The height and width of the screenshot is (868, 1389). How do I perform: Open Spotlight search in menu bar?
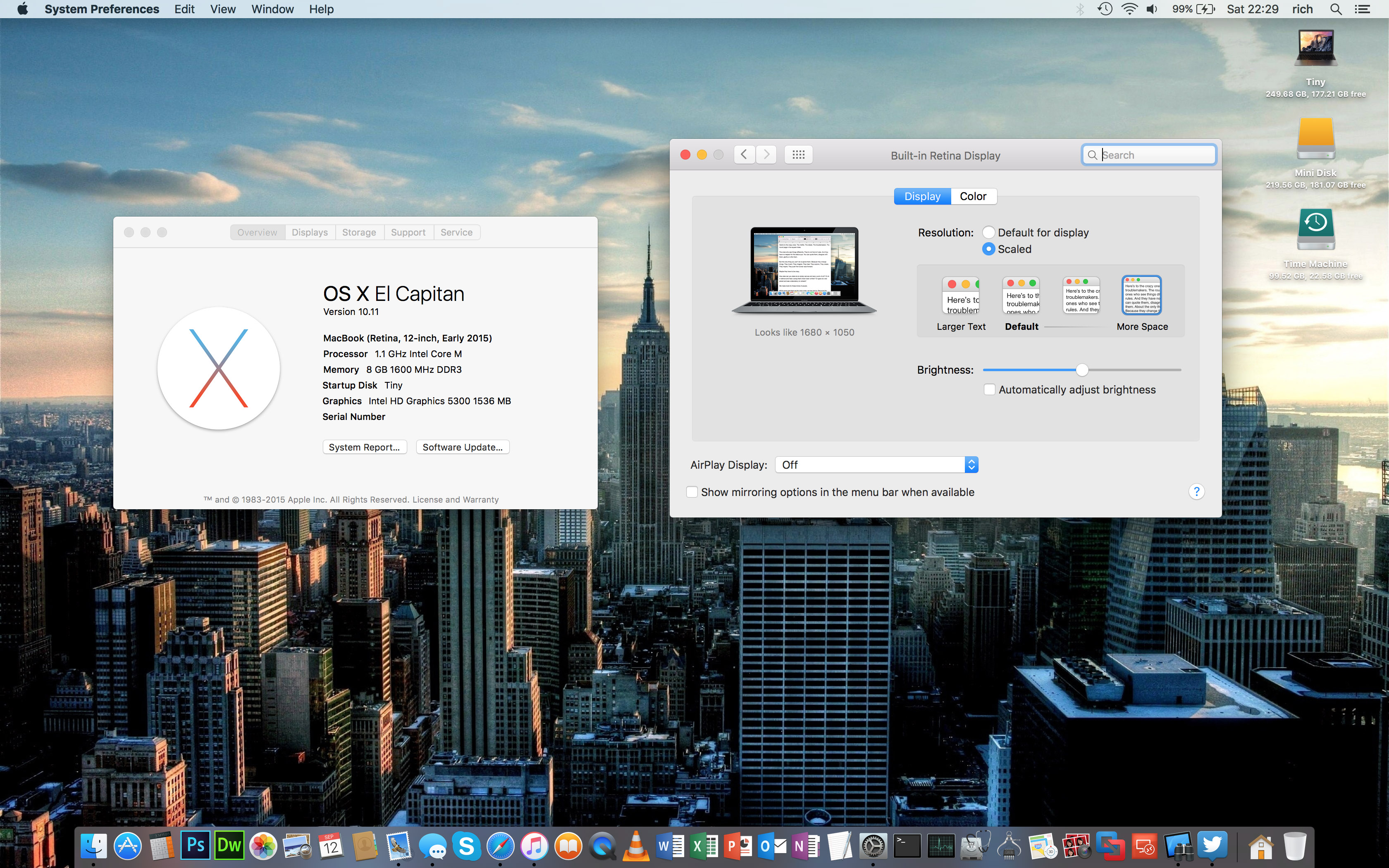click(x=1336, y=9)
